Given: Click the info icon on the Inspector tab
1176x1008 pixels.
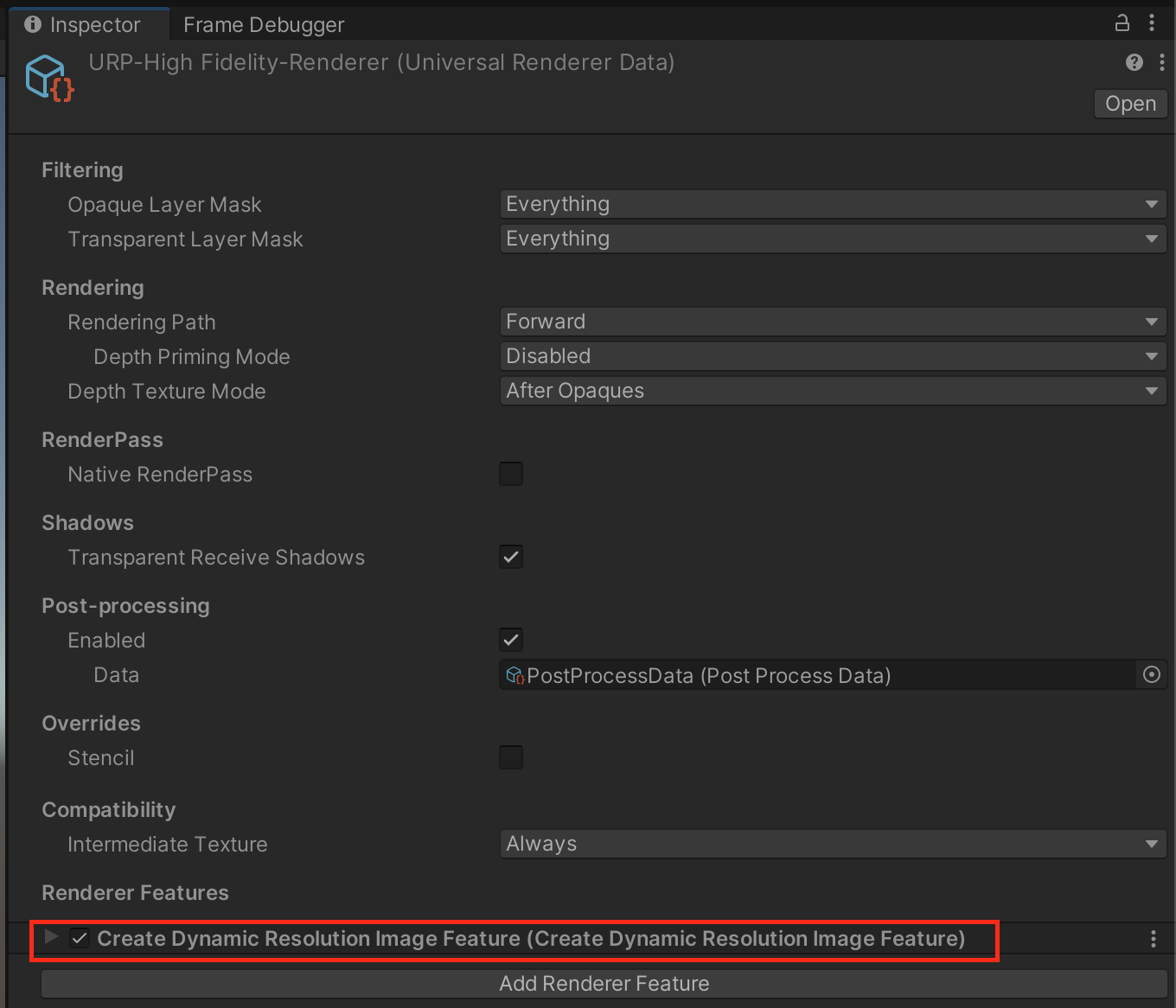Looking at the screenshot, I should coord(32,23).
